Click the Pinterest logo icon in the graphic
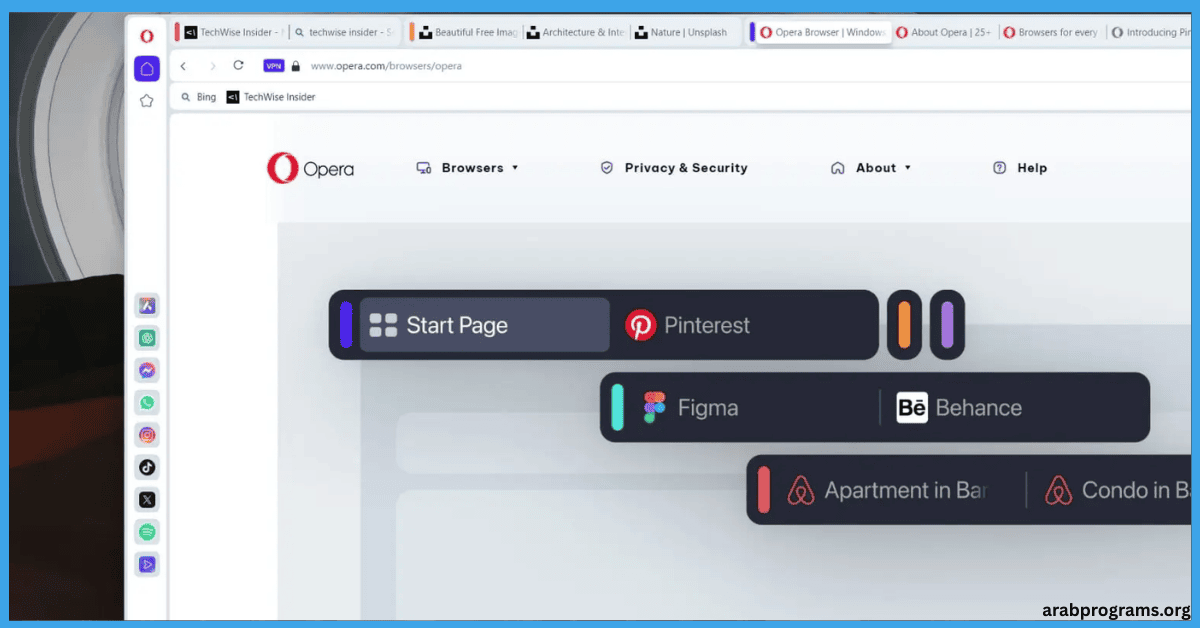Screen dimensions: 1200x628 [640, 325]
